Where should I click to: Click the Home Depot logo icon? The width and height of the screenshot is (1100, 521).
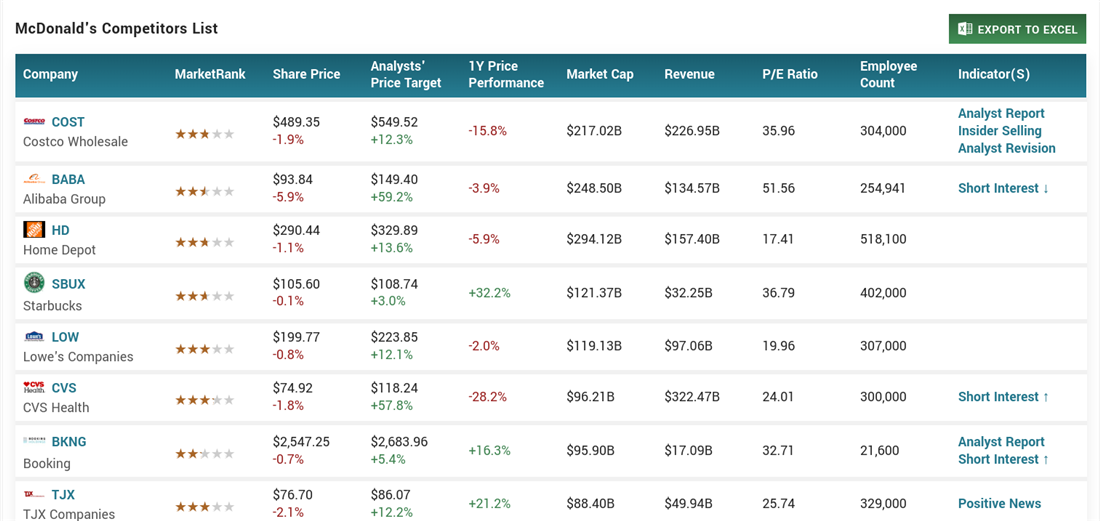pyautogui.click(x=34, y=230)
